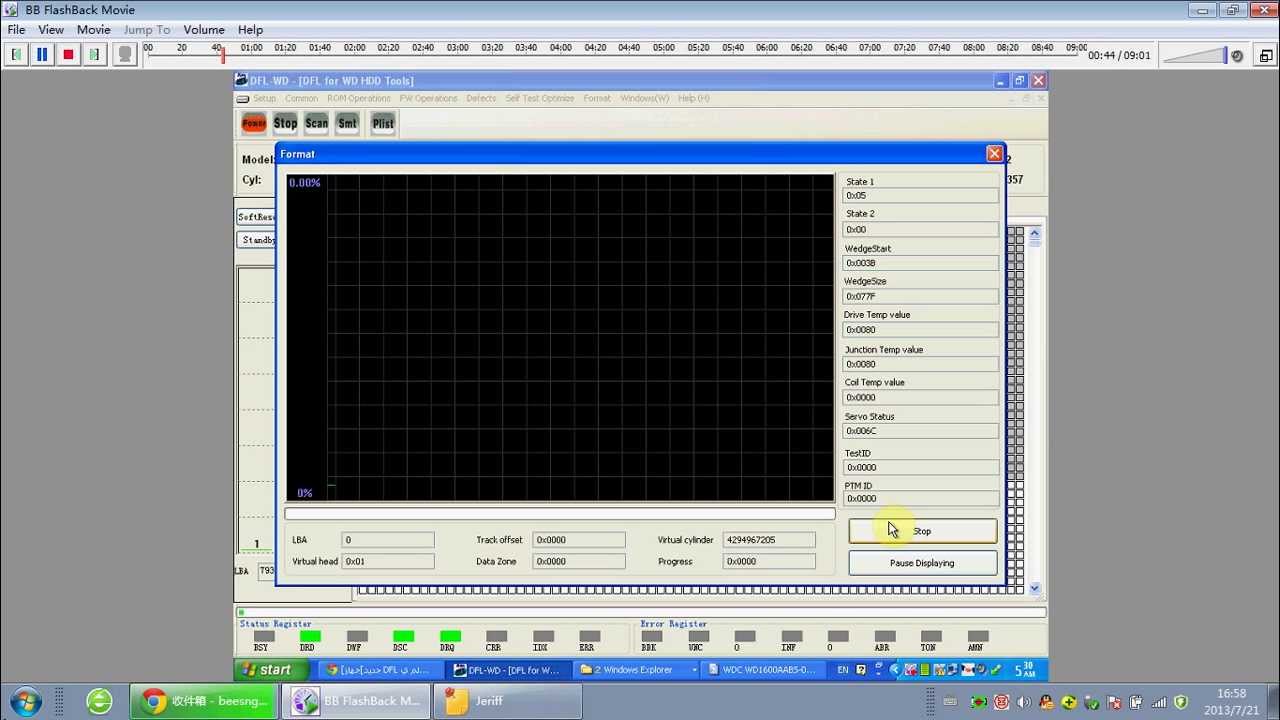Open ROM Operations menu in DFL-WD
1280x720 pixels.
point(358,98)
